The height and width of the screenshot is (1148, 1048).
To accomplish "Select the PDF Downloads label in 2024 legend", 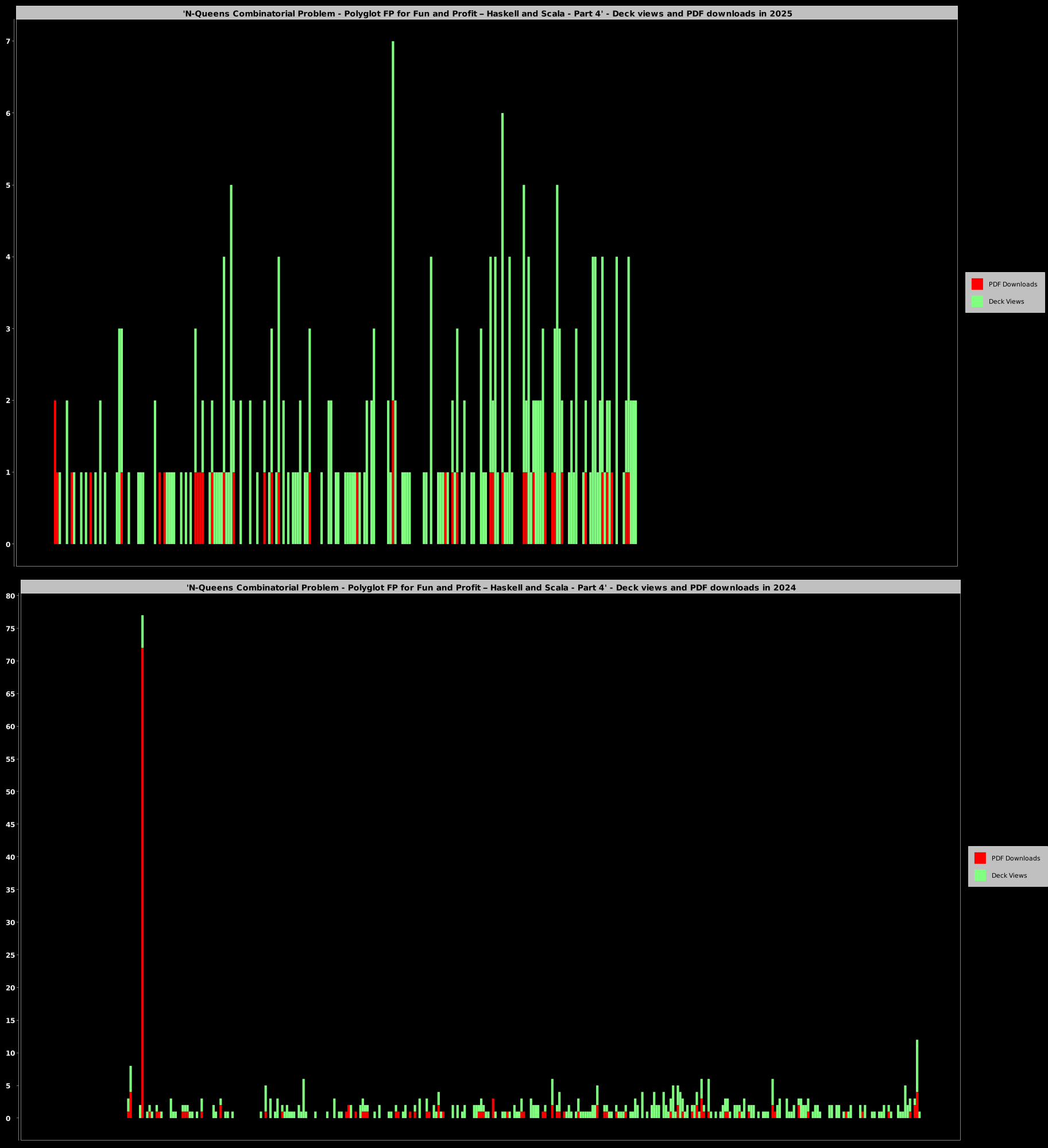I will [1016, 858].
